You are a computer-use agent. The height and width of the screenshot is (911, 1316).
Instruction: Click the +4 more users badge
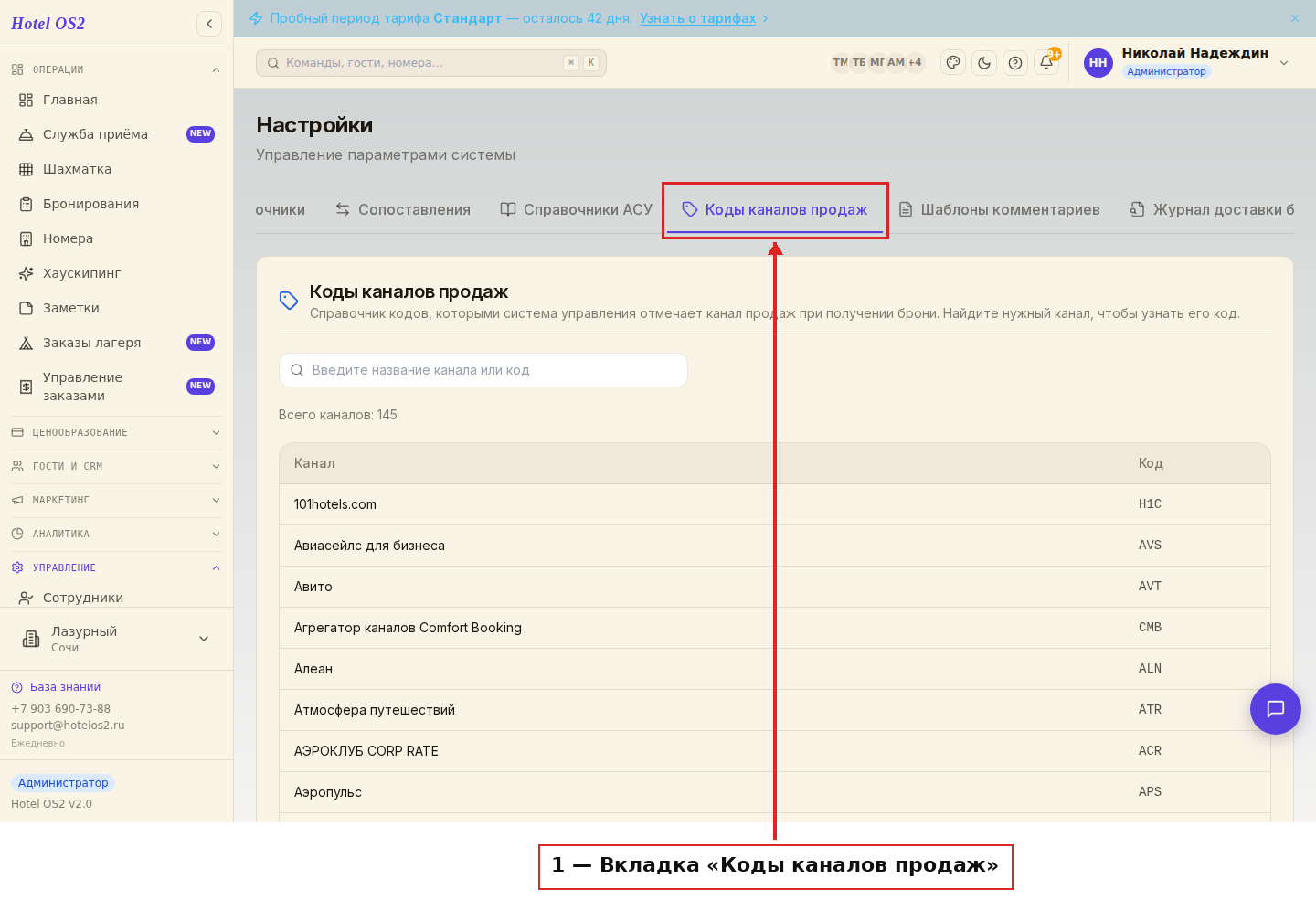(x=915, y=63)
